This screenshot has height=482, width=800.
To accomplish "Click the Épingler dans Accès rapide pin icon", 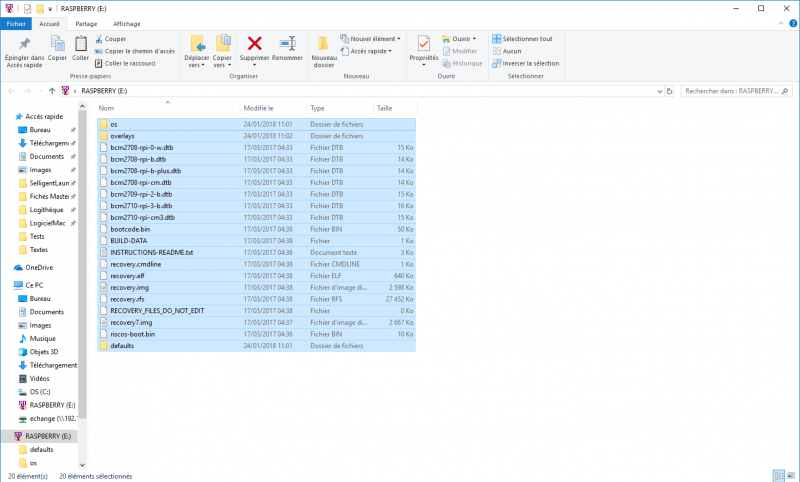I will pyautogui.click(x=24, y=44).
